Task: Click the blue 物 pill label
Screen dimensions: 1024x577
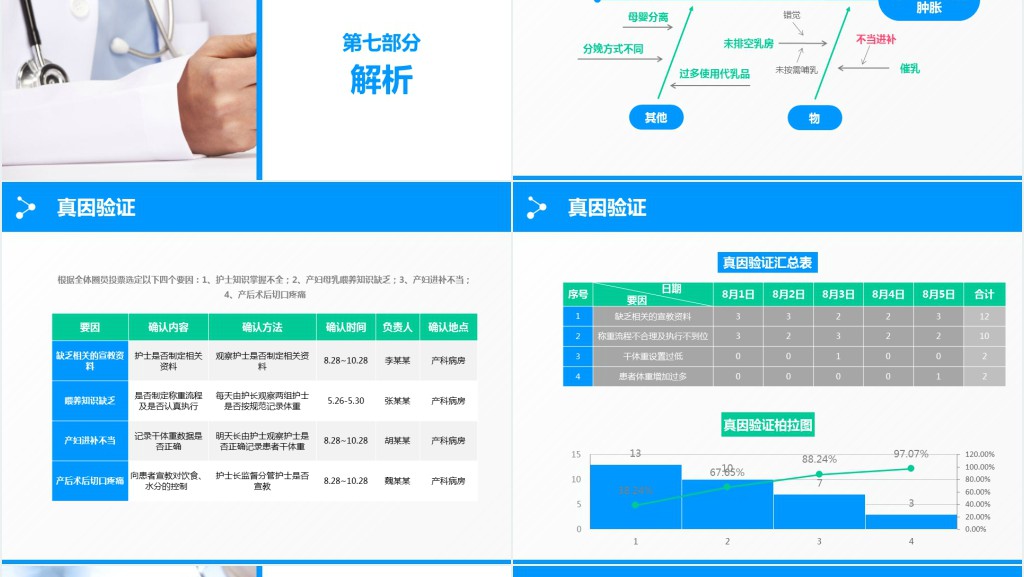Action: click(x=814, y=118)
